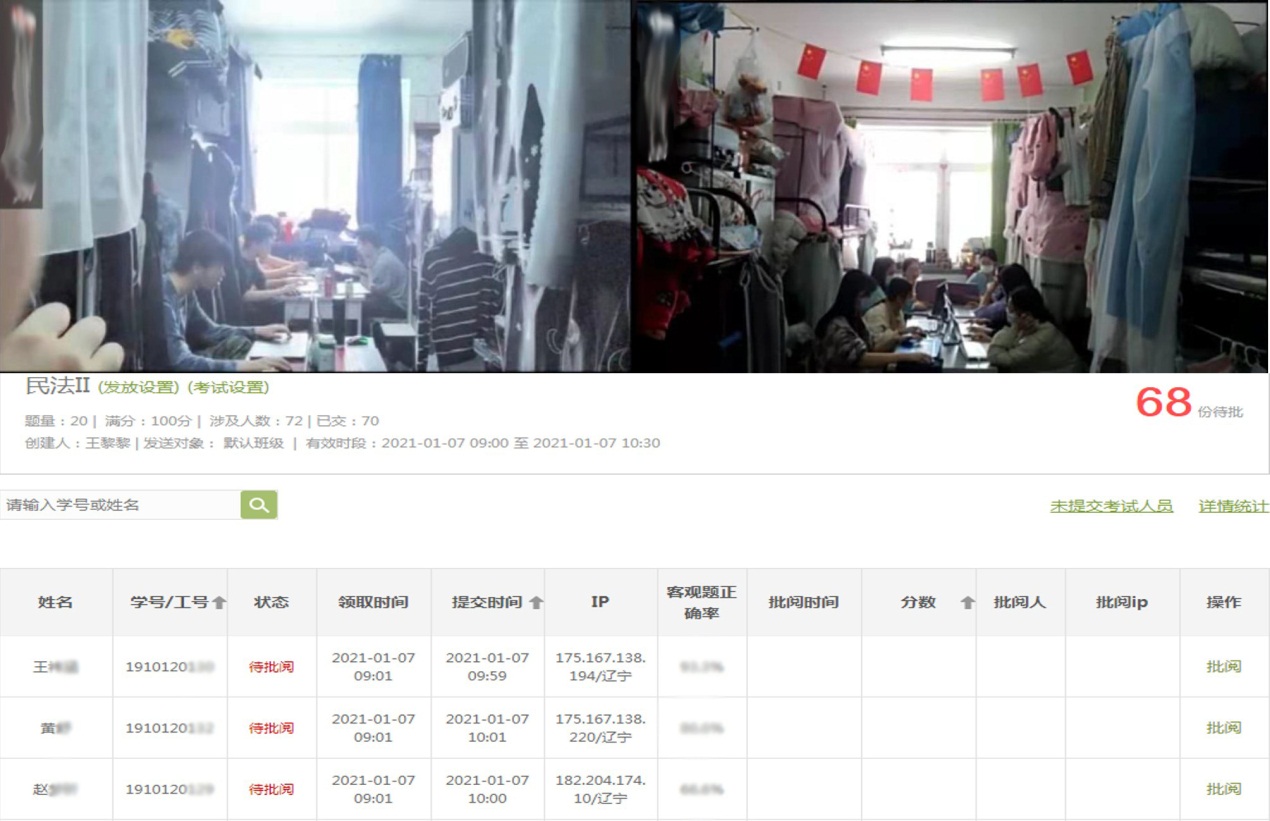
Task: Click the 学号或姓名 search input field
Action: [120, 505]
